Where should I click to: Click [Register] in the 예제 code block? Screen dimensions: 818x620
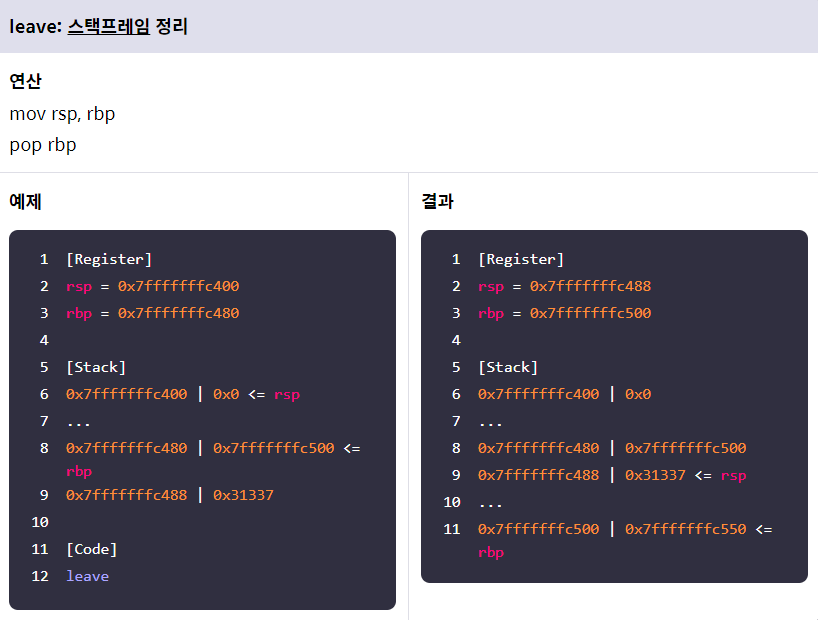pyautogui.click(x=109, y=259)
